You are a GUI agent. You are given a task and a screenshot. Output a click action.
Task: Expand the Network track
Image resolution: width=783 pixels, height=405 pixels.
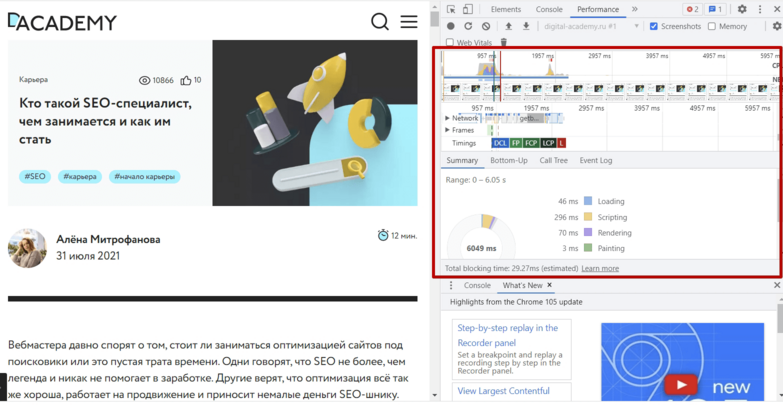447,118
